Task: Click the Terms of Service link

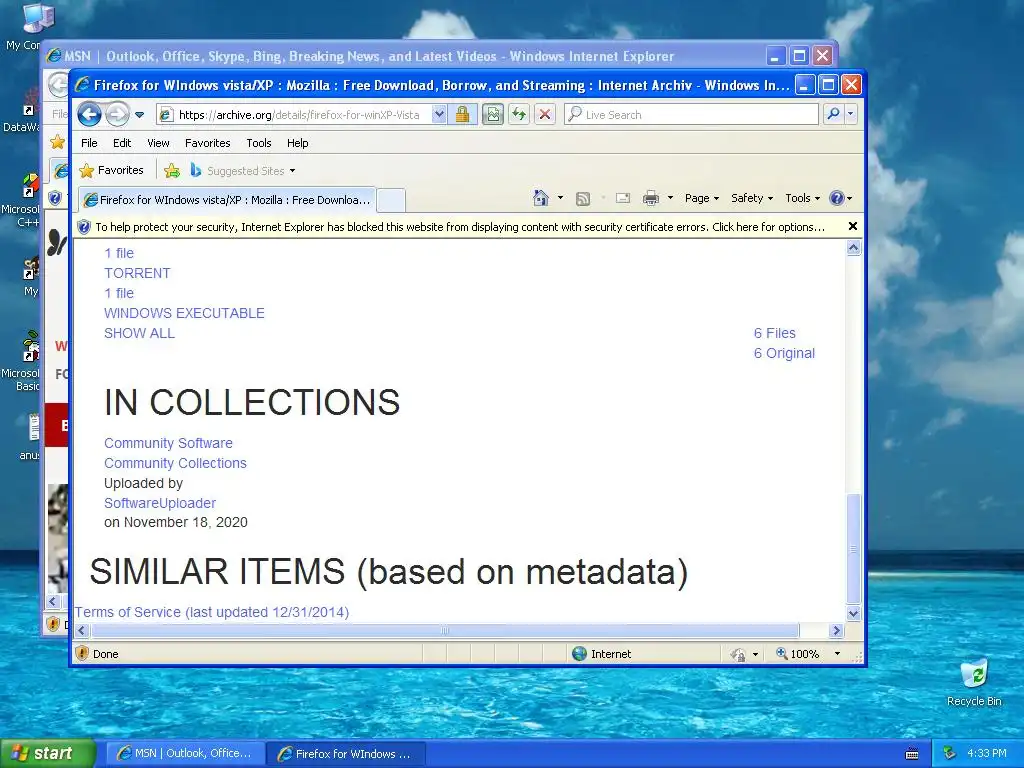Action: point(212,612)
